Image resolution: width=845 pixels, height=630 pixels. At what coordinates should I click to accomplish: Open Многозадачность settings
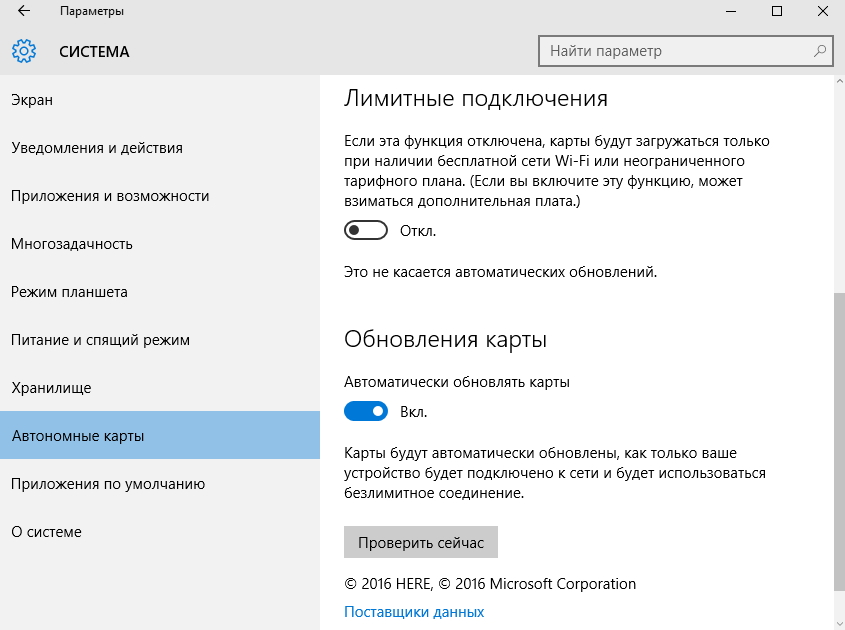[72, 244]
